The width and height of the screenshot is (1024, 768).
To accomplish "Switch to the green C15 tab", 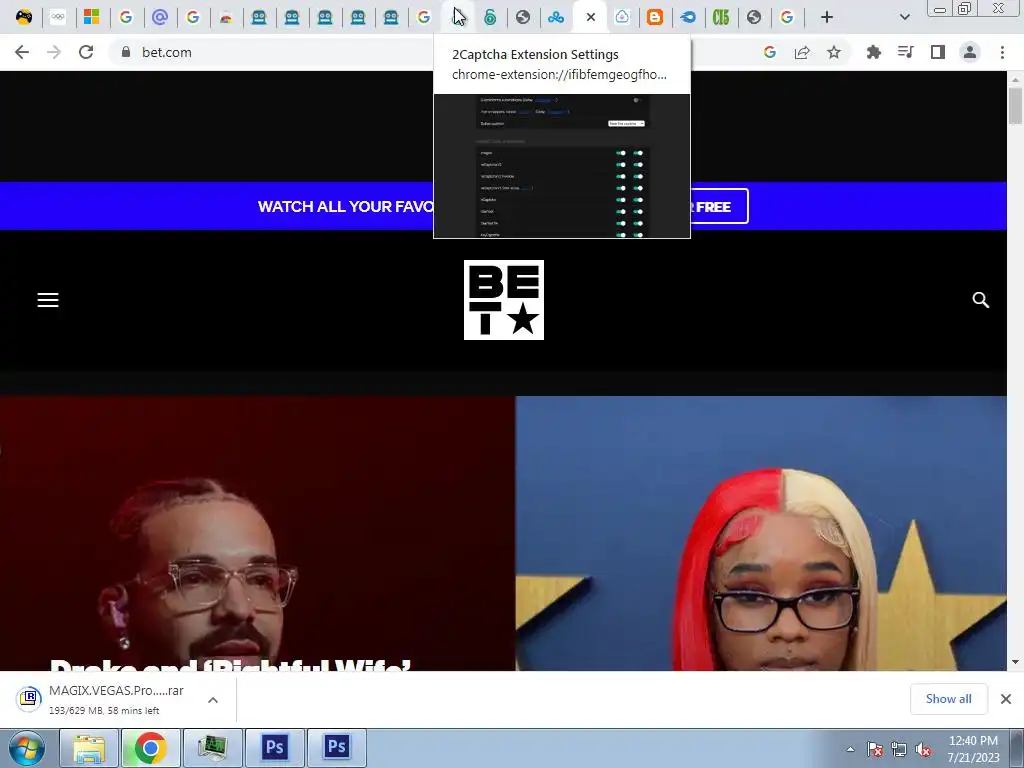I will pyautogui.click(x=721, y=17).
